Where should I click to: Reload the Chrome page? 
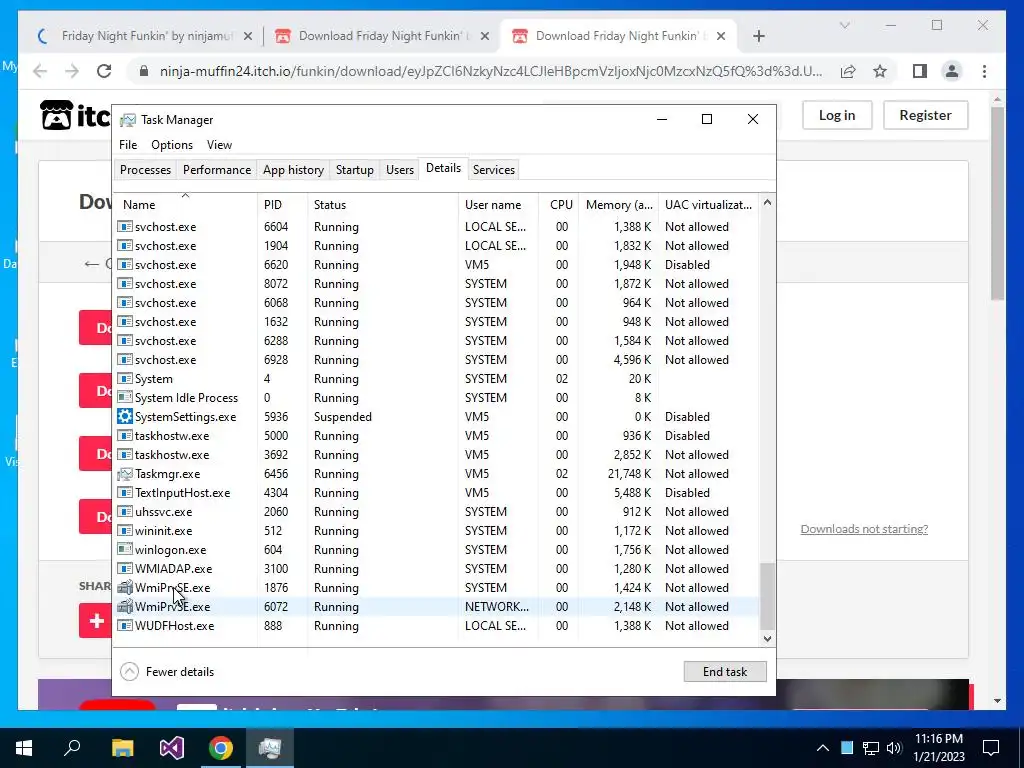(x=104, y=71)
